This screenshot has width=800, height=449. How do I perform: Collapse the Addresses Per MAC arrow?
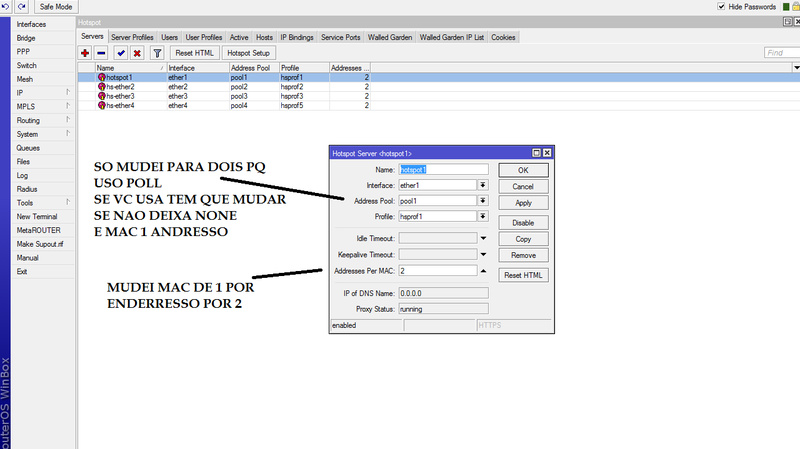(x=483, y=271)
